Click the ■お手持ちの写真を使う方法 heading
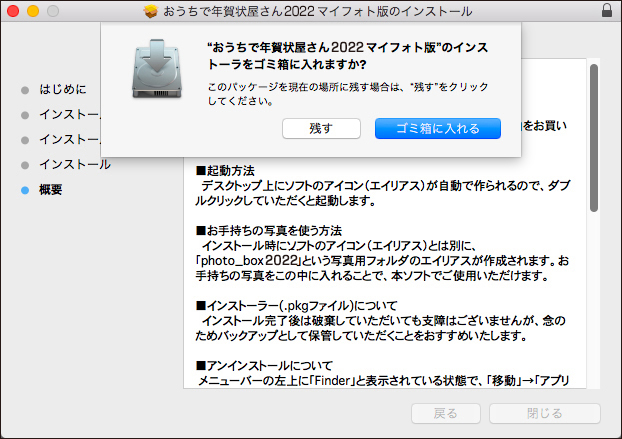 268,230
